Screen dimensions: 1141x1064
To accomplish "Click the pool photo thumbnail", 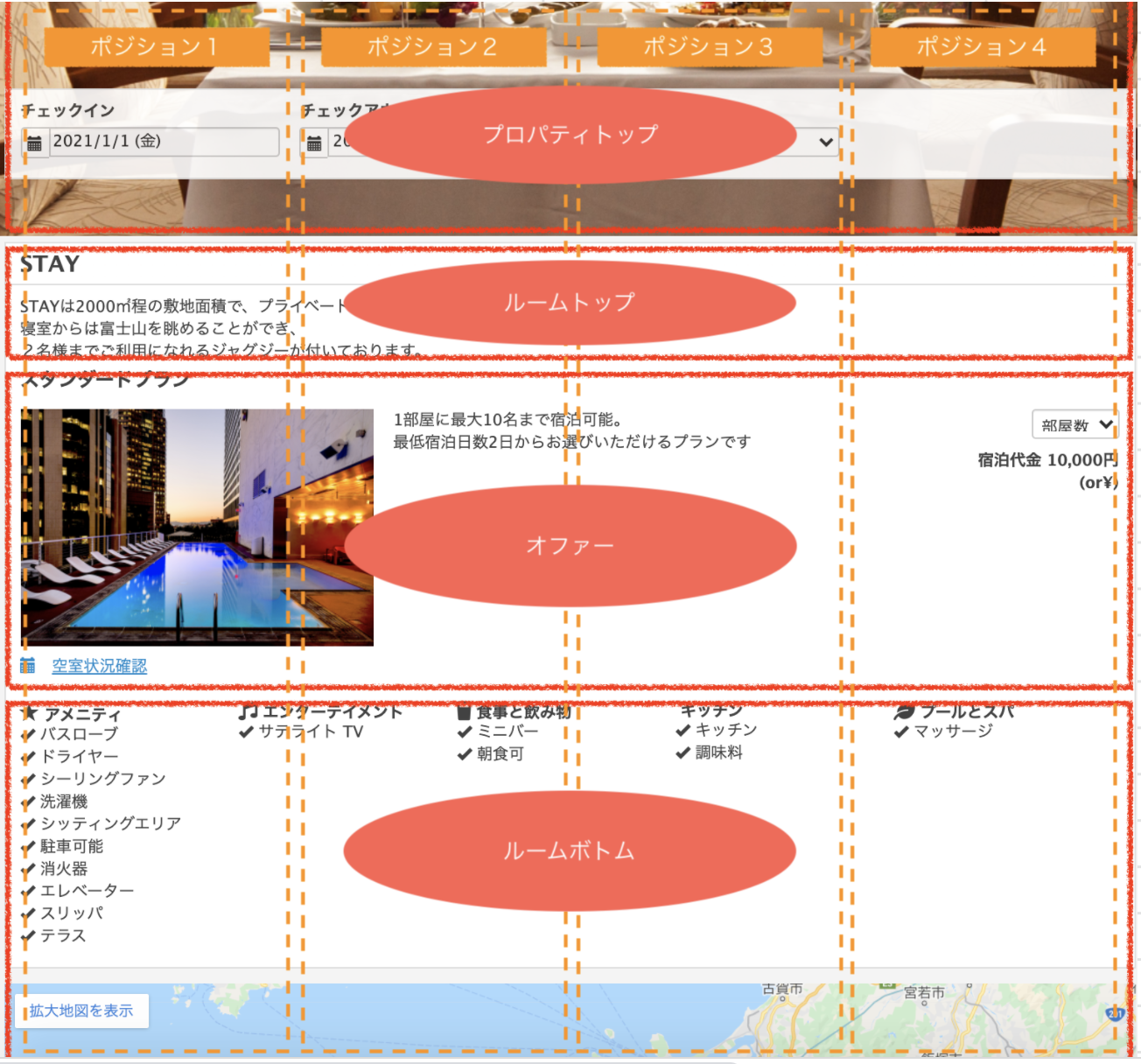I will (197, 528).
